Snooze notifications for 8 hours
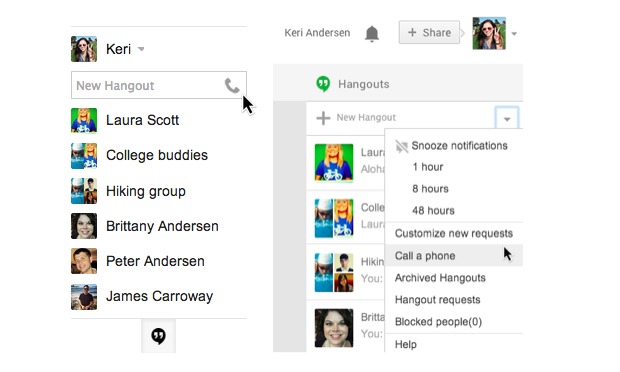Screen dimensions: 620x372 pos(430,189)
